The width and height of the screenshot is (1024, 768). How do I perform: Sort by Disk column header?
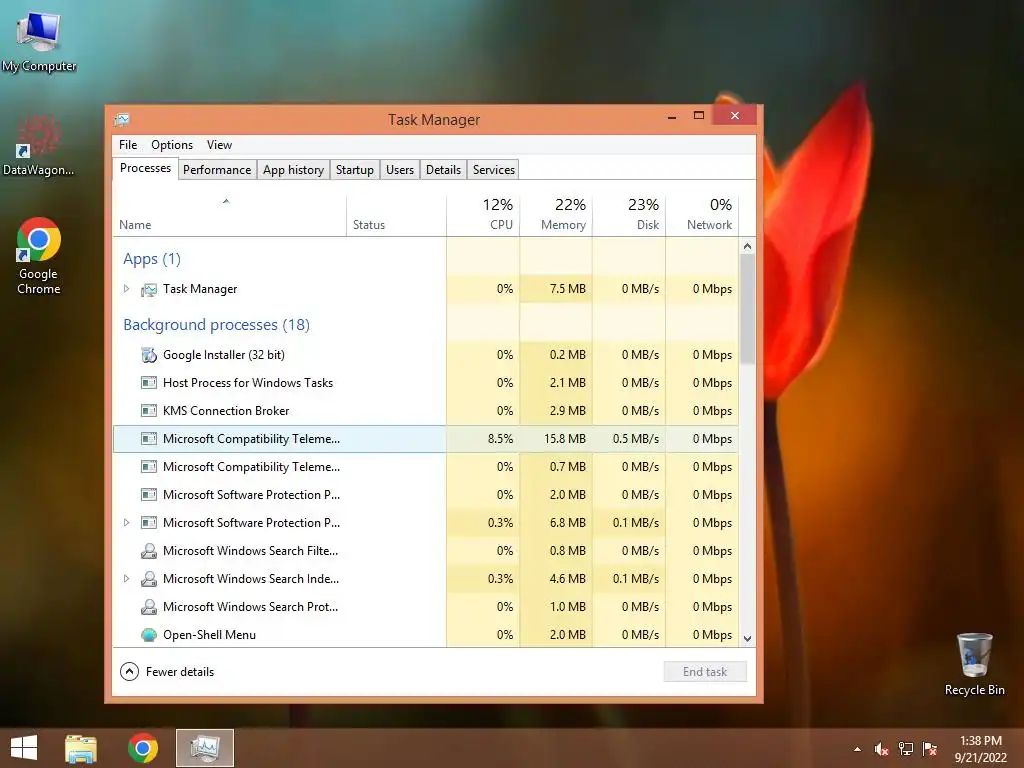[x=629, y=216]
